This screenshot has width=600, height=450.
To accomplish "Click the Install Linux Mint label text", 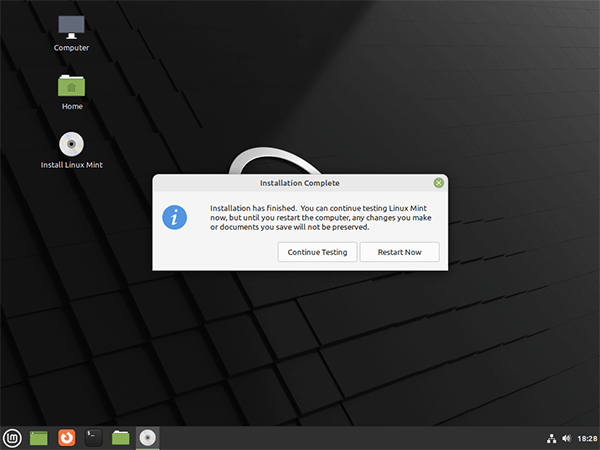I will click(x=71, y=165).
